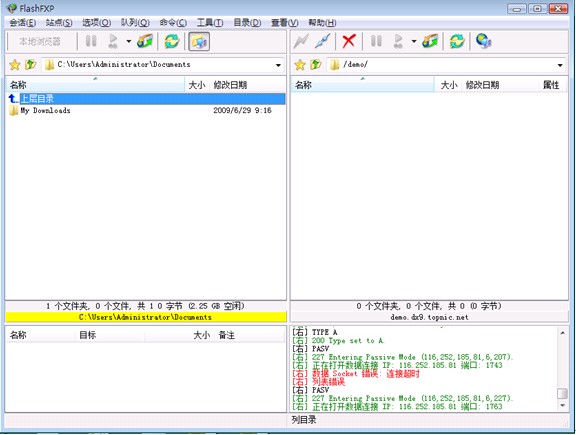The width and height of the screenshot is (576, 435).
Task: Open the 选项(O) menu
Action: [x=97, y=23]
